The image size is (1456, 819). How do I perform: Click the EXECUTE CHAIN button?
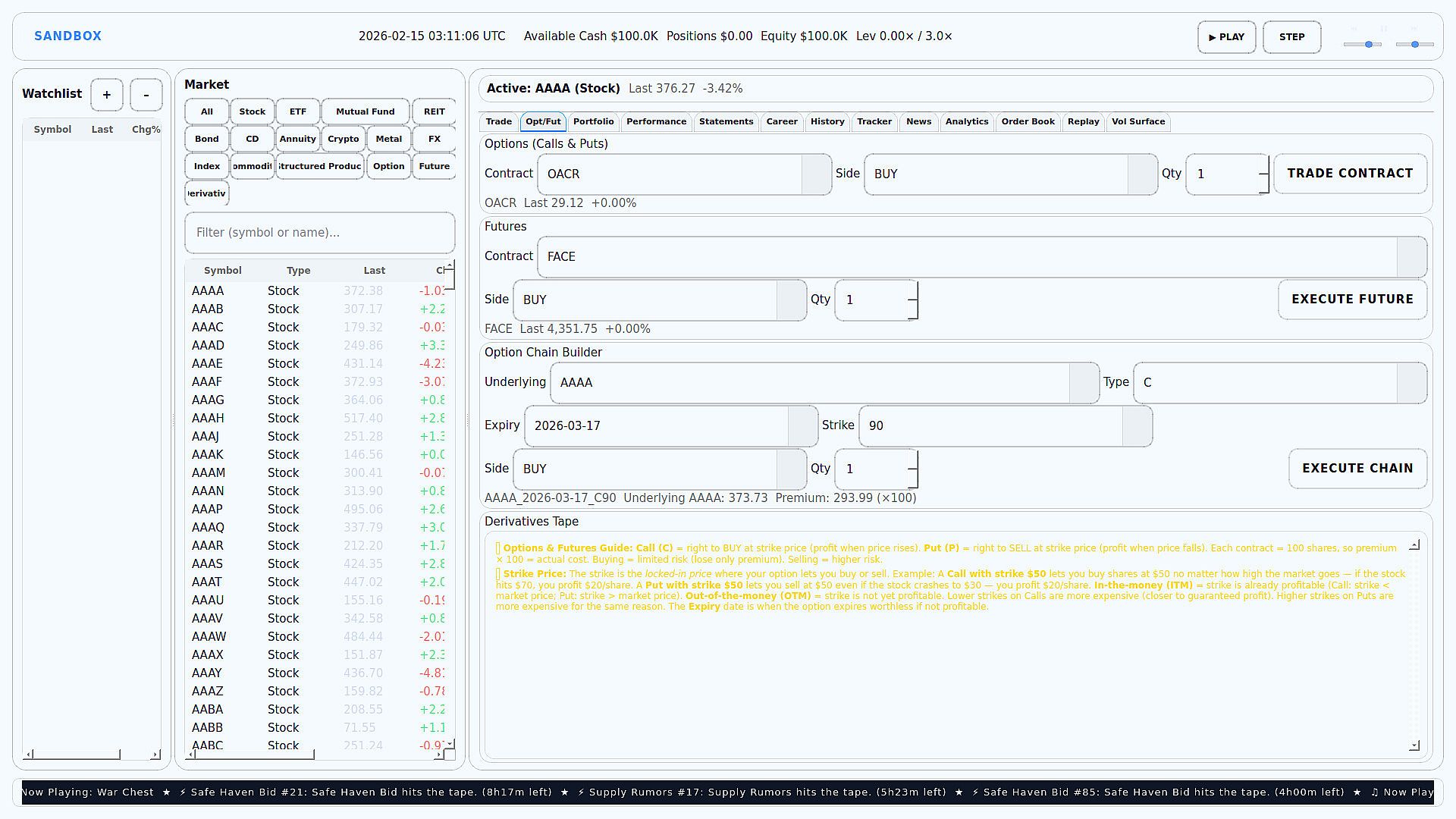(x=1357, y=469)
